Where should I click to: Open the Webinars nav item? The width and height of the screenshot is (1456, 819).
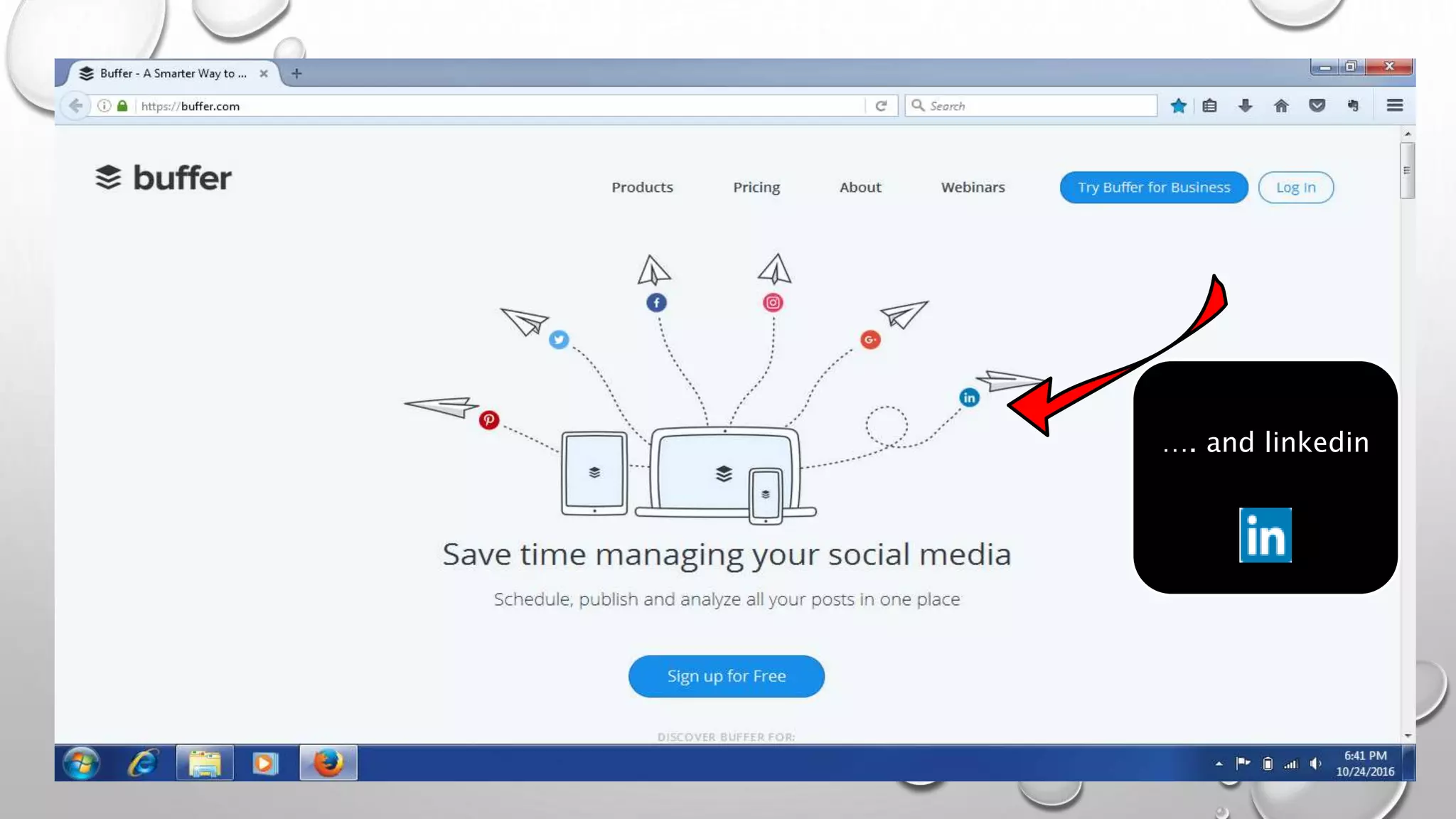[973, 187]
